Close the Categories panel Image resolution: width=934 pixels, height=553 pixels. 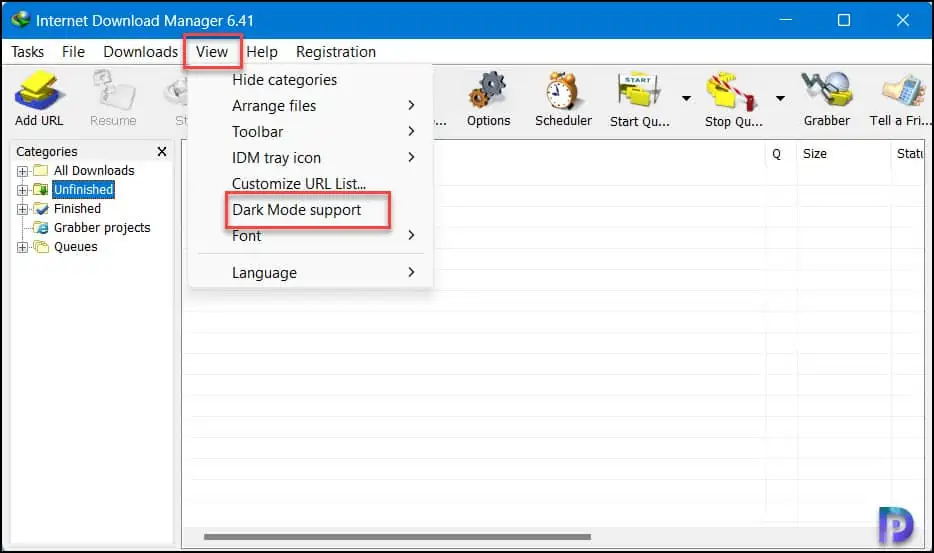(x=161, y=151)
